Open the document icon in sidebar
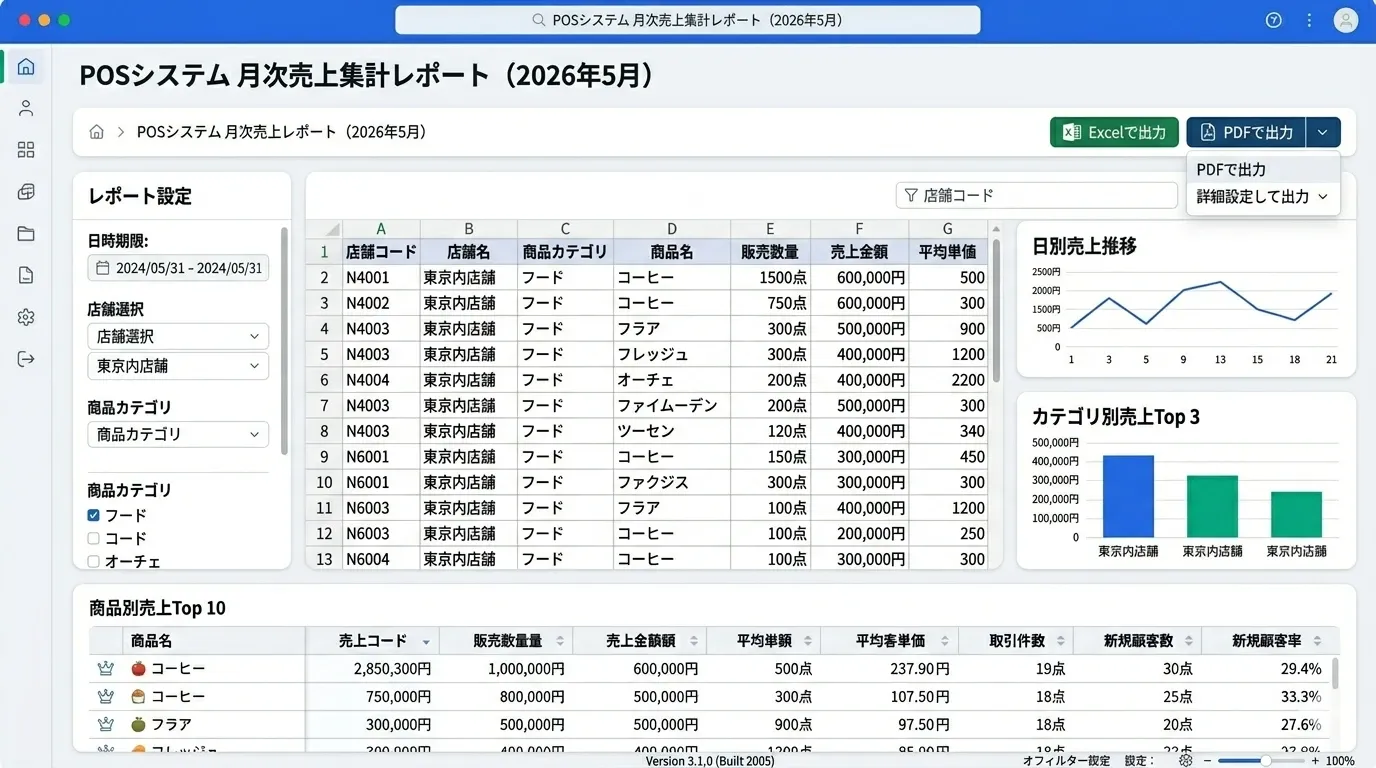1376x768 pixels. point(26,276)
